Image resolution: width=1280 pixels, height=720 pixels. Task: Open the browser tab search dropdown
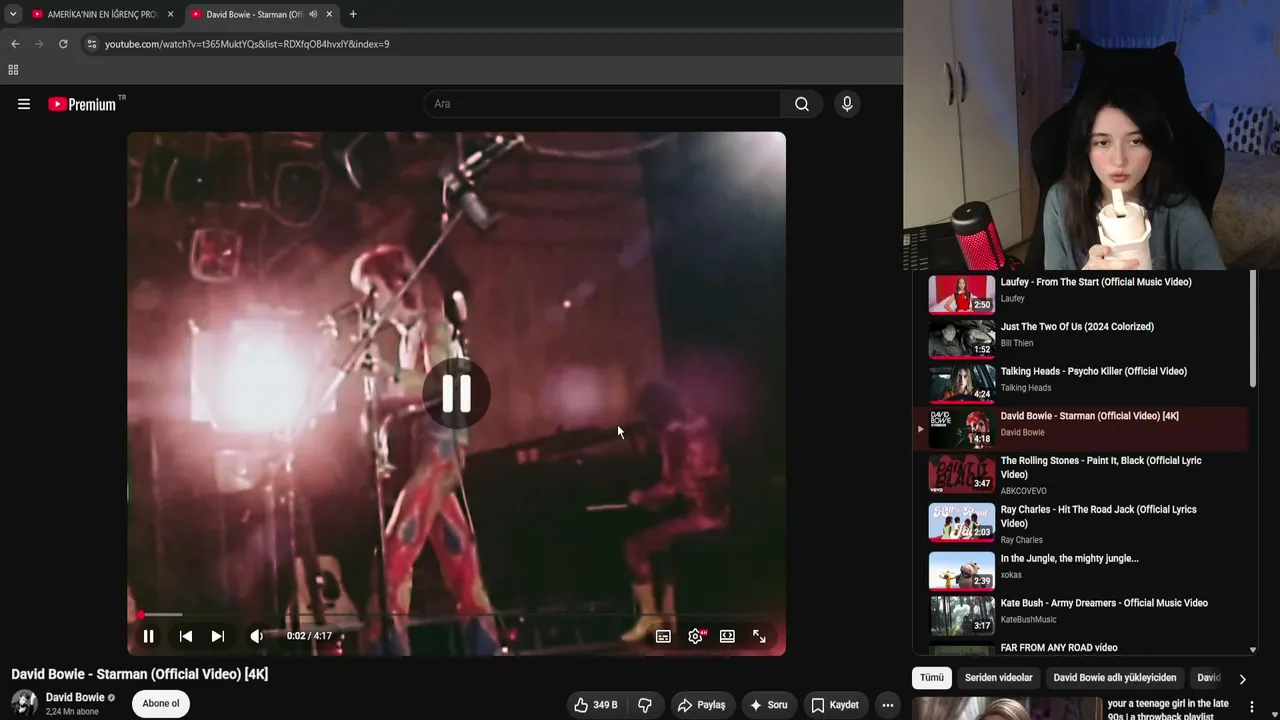click(13, 14)
